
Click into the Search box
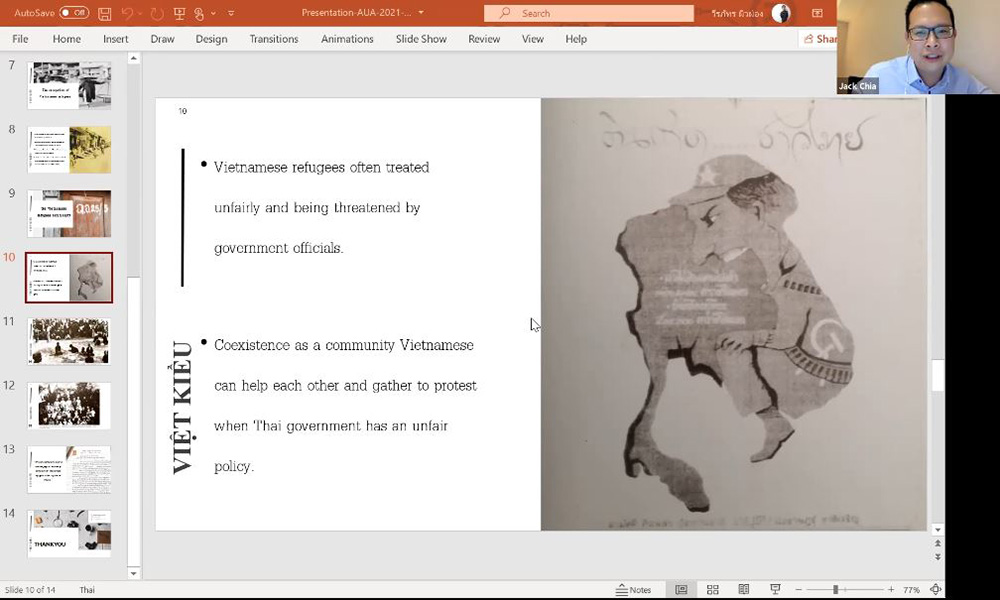[589, 13]
